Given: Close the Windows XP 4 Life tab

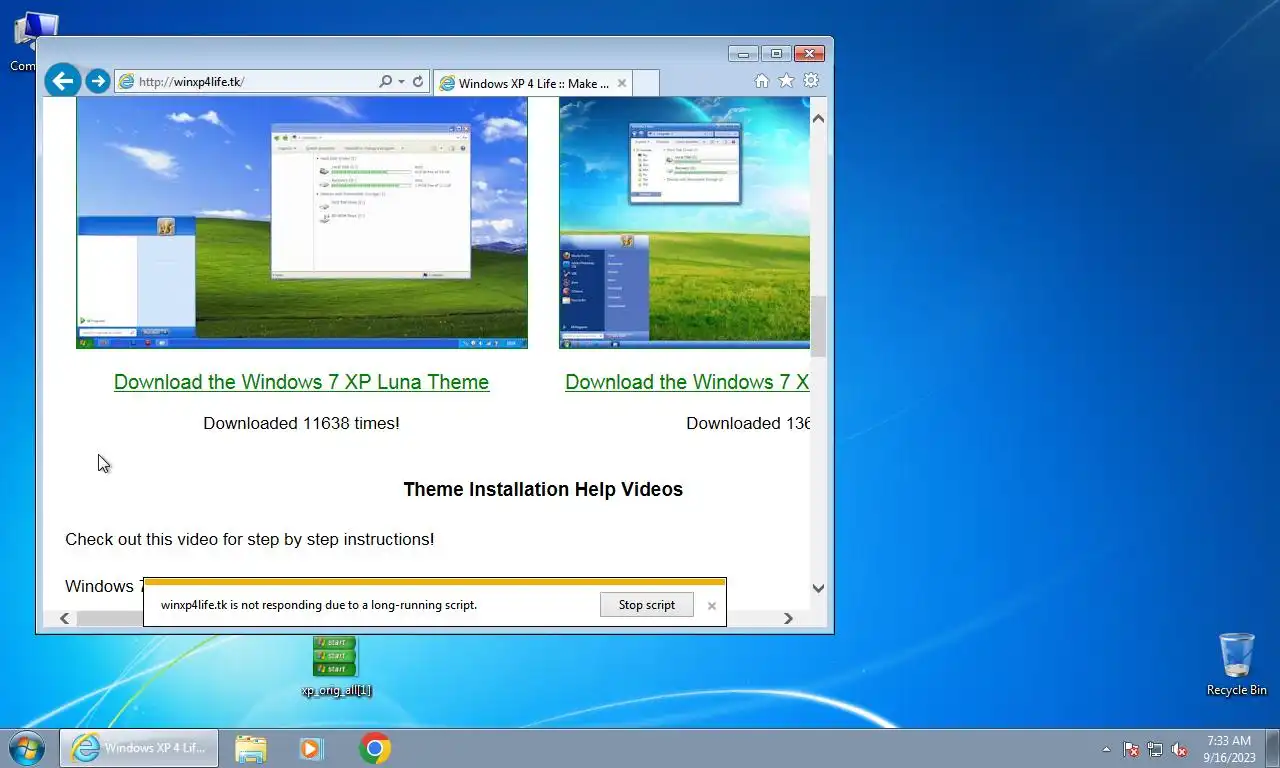Looking at the screenshot, I should coord(622,84).
